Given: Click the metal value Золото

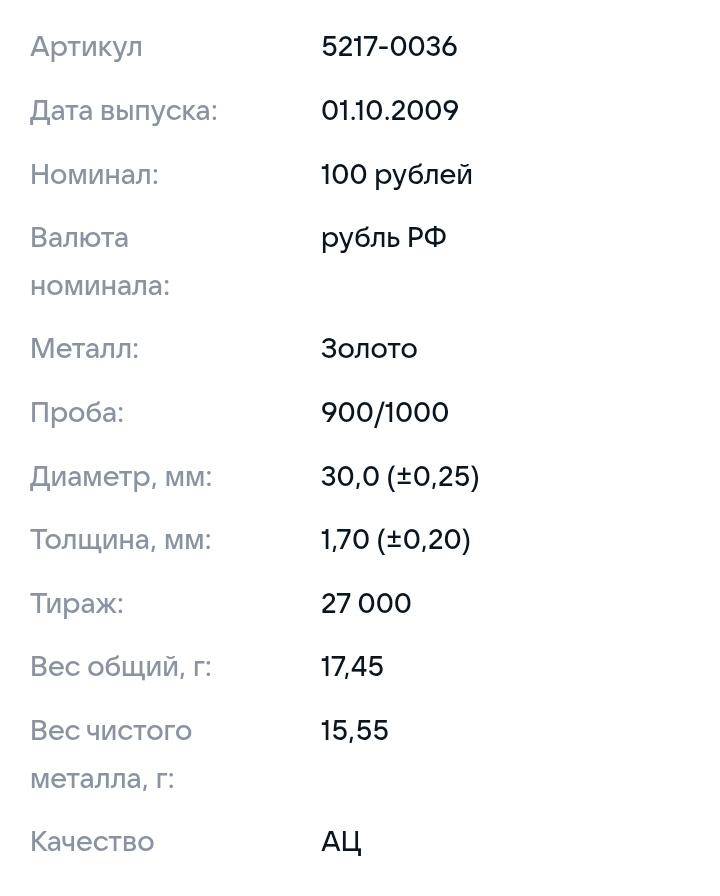Looking at the screenshot, I should [x=369, y=349].
